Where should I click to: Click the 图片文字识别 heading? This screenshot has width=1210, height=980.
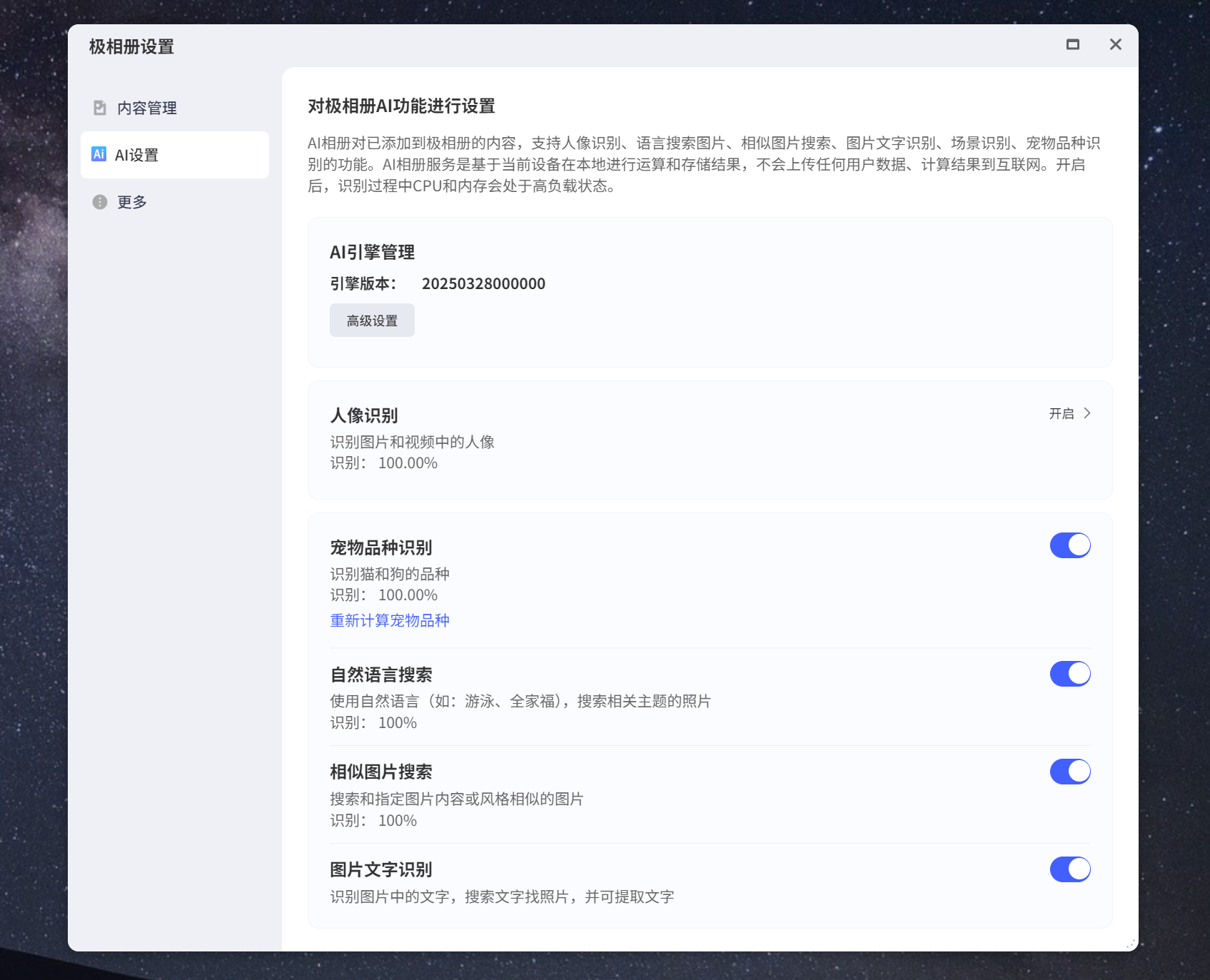[381, 869]
